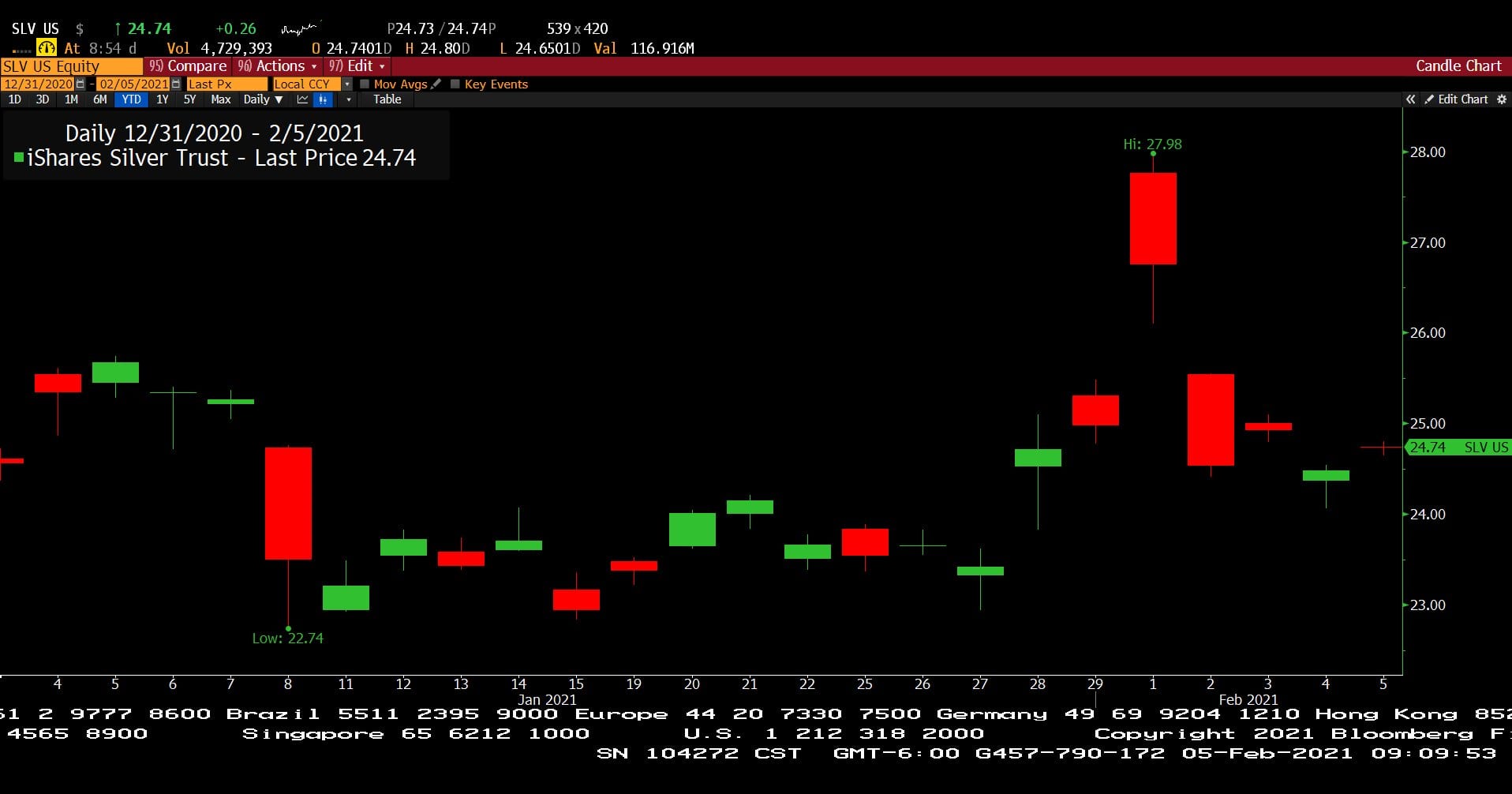Expand the Local CCY currency dropdown
Image resolution: width=1512 pixels, height=794 pixels.
click(x=347, y=84)
